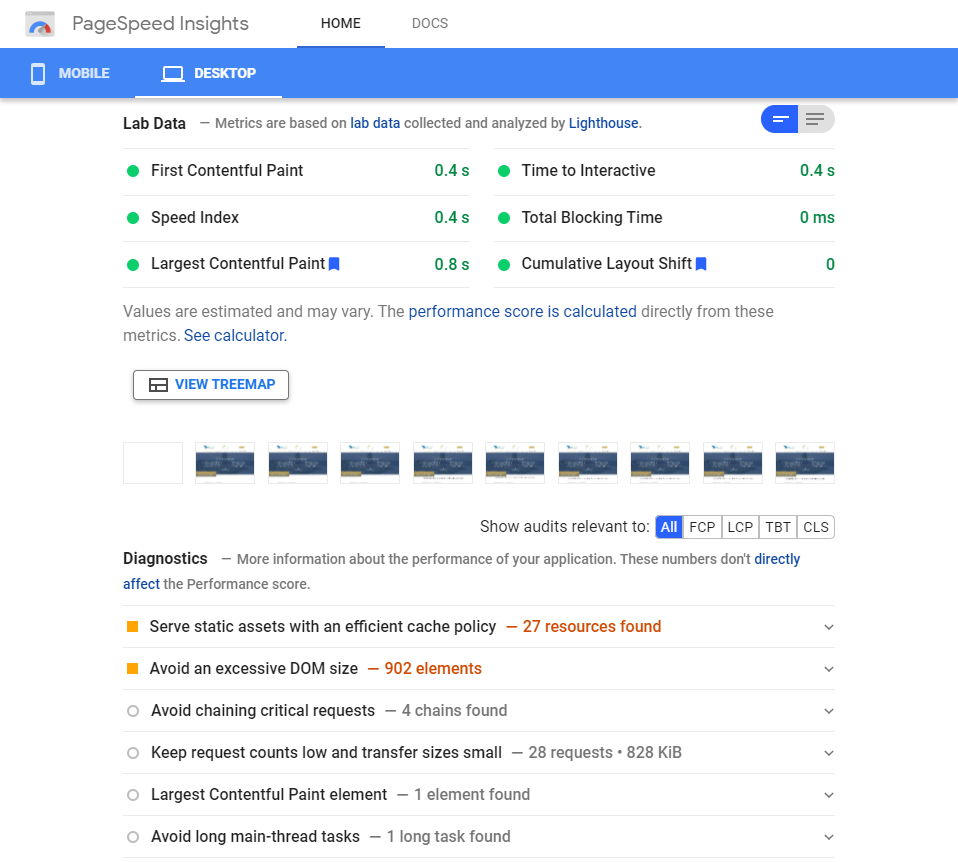Filter audits by TBT

click(x=778, y=527)
